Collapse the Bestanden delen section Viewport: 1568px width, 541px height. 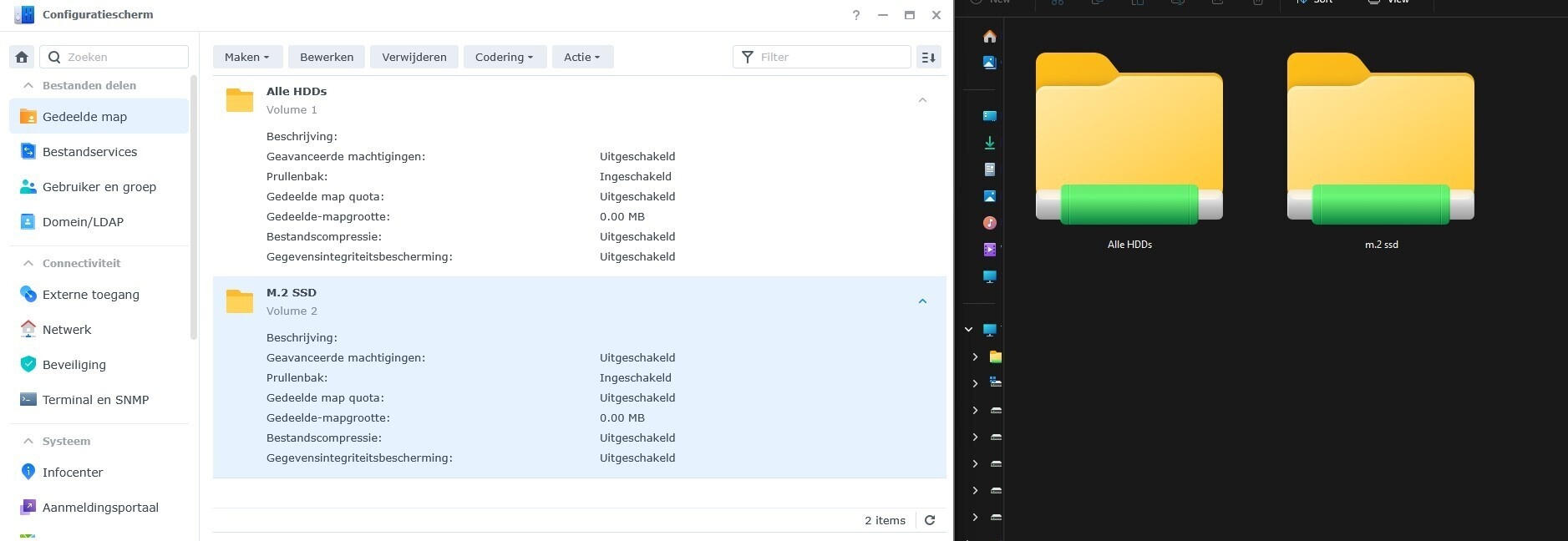click(x=28, y=85)
